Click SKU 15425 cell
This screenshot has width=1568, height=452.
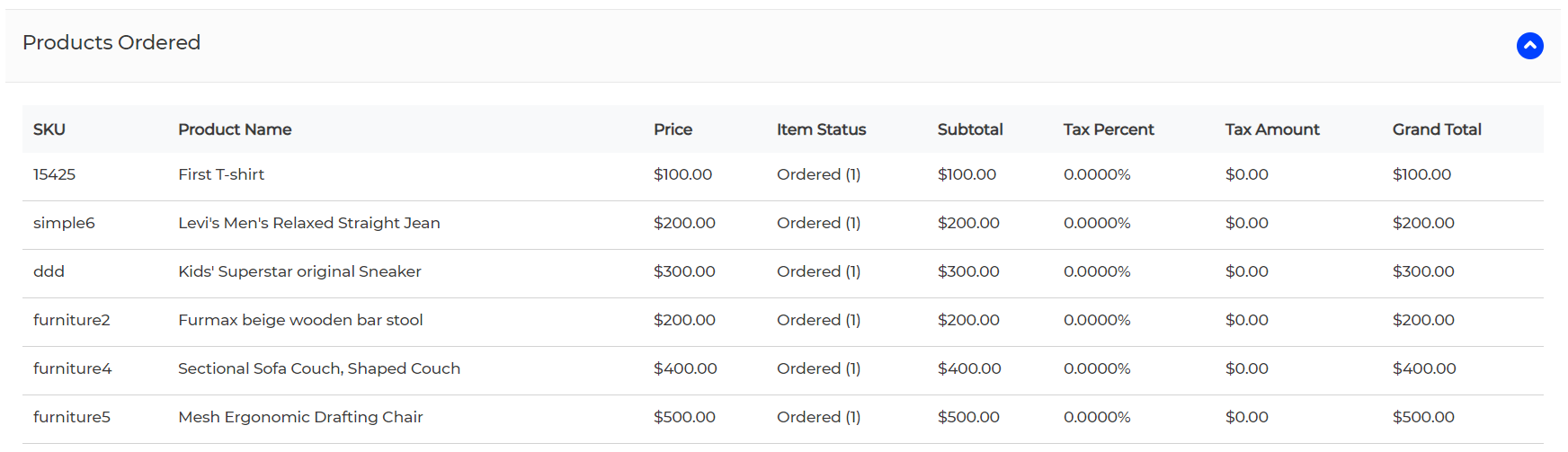54,174
